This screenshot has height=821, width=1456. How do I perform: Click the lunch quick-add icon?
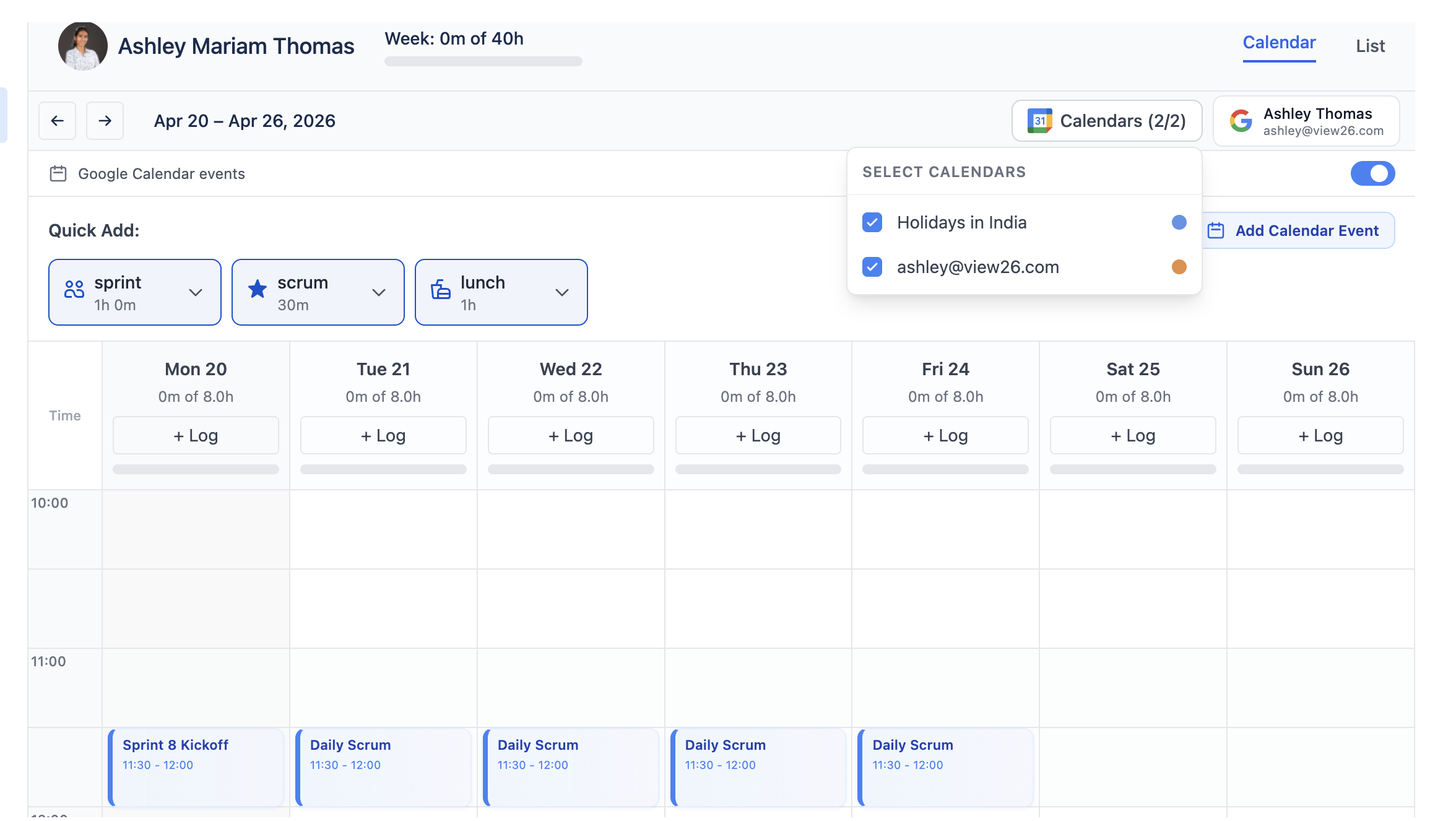tap(441, 289)
